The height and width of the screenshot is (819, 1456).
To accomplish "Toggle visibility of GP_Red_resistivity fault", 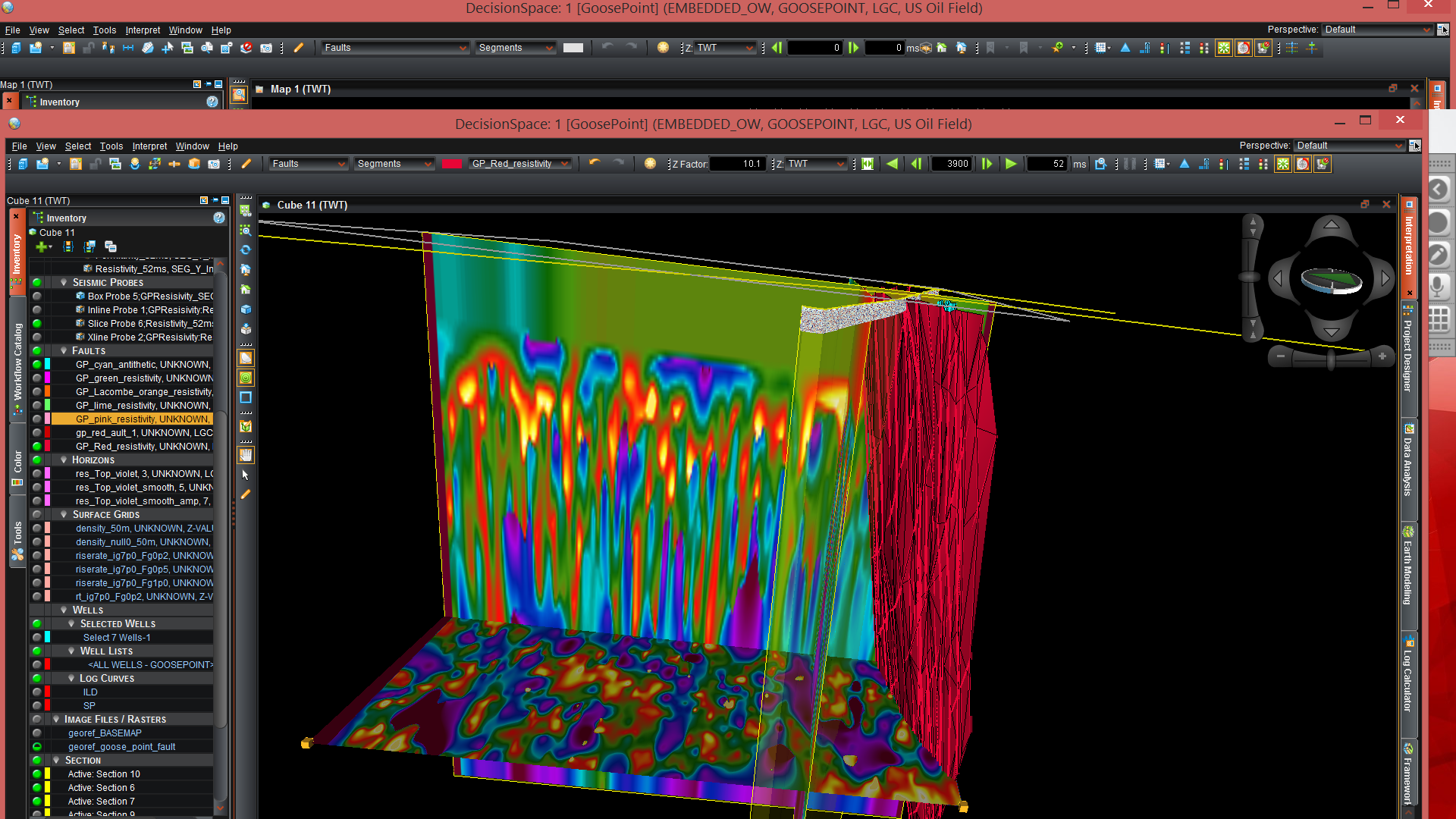I will pos(36,447).
